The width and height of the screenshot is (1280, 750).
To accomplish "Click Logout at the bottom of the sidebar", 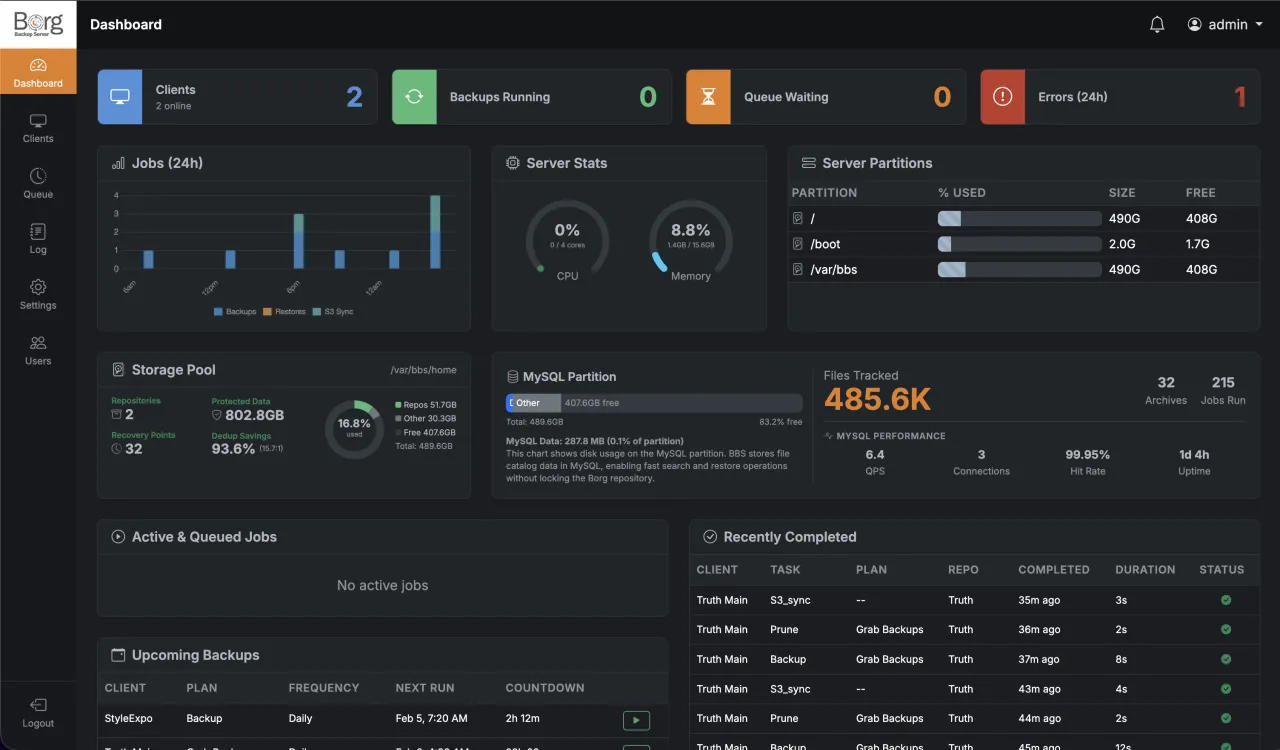I will coord(38,713).
